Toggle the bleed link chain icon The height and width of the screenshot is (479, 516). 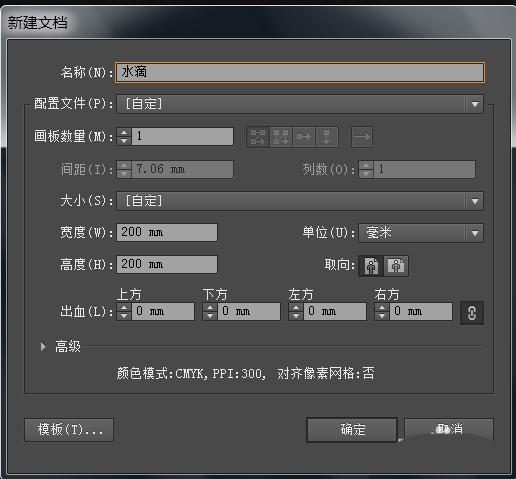[x=472, y=313]
